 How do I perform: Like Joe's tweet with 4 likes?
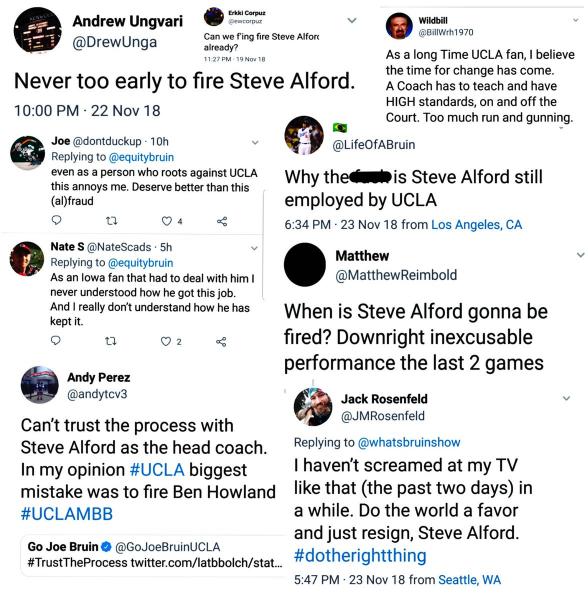[166, 221]
